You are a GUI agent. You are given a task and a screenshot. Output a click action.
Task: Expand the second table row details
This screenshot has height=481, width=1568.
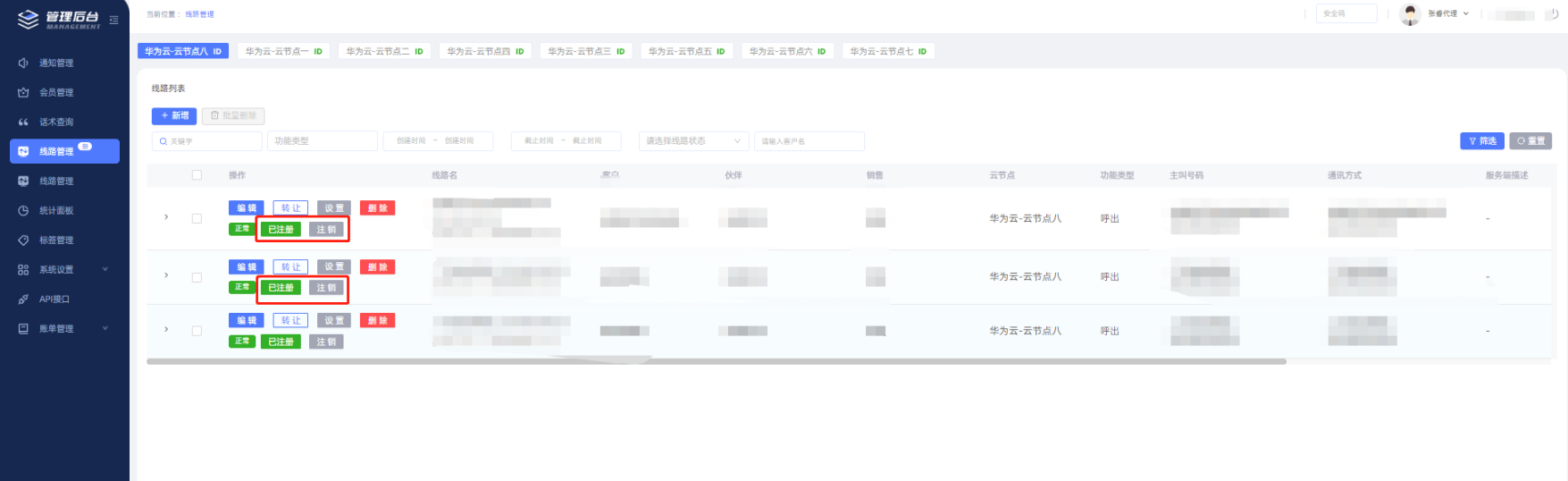[166, 275]
